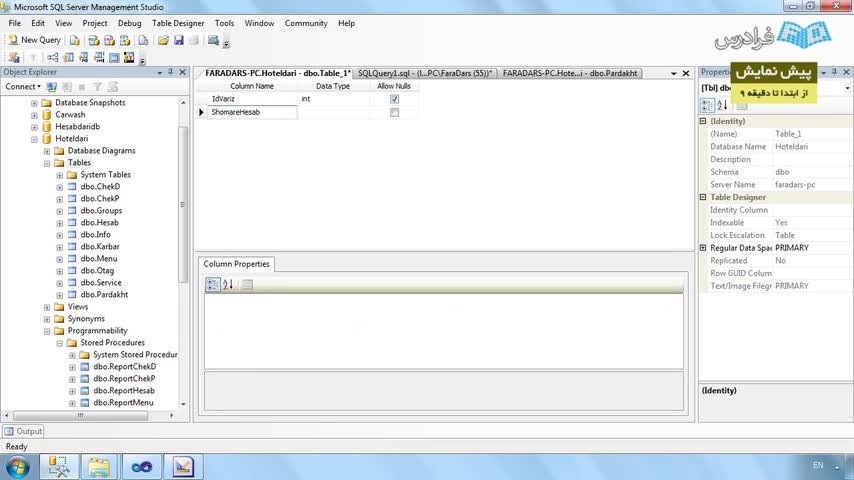Expand the Database Diagrams folder
This screenshot has width=854, height=480.
47,151
